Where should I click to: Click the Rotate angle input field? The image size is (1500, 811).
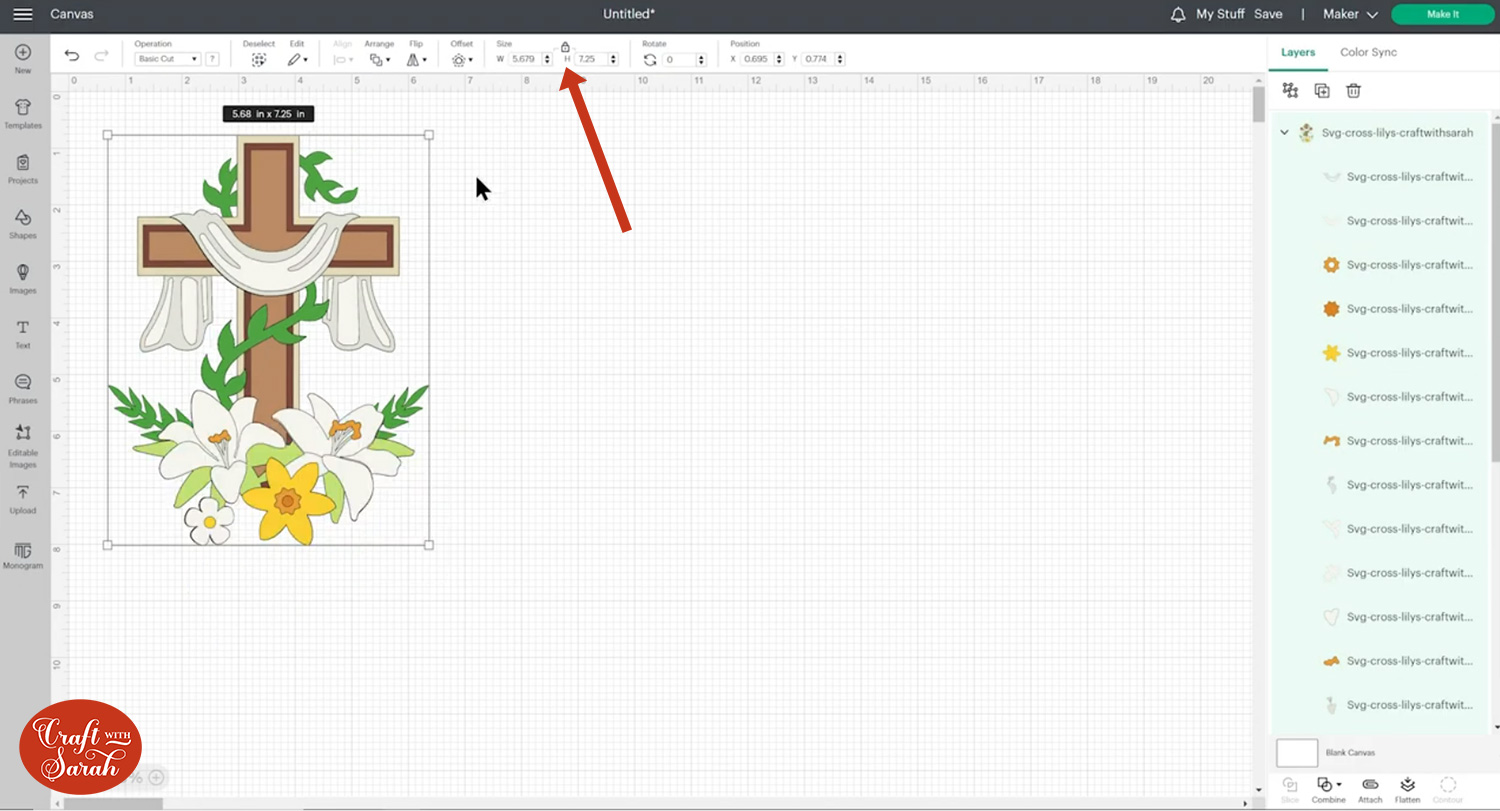pyautogui.click(x=680, y=59)
